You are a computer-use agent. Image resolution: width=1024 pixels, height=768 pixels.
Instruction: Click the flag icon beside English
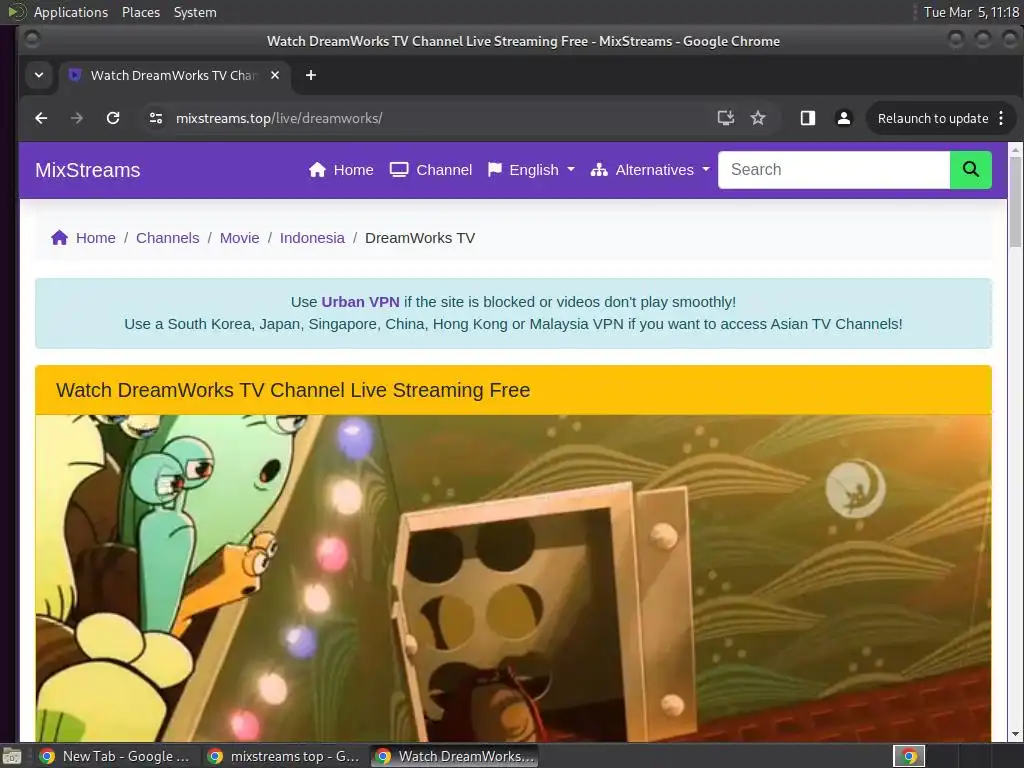495,170
